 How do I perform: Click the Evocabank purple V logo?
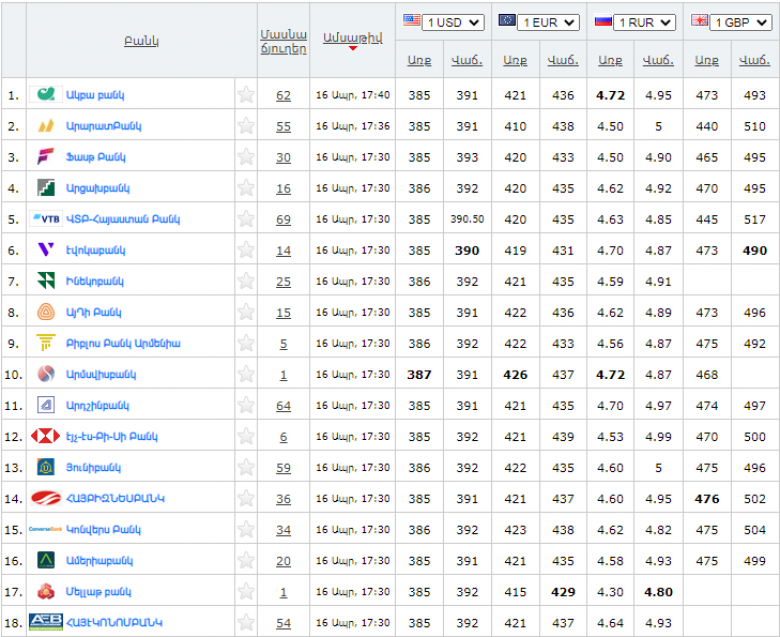(x=46, y=250)
